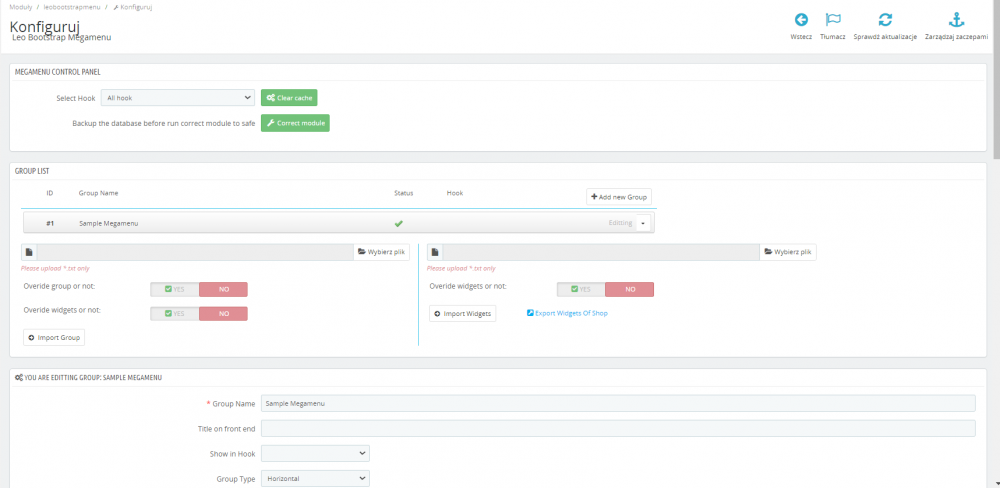Click the page vertical scrollbar
Viewport: 1000px width, 488px height.
coord(996,80)
